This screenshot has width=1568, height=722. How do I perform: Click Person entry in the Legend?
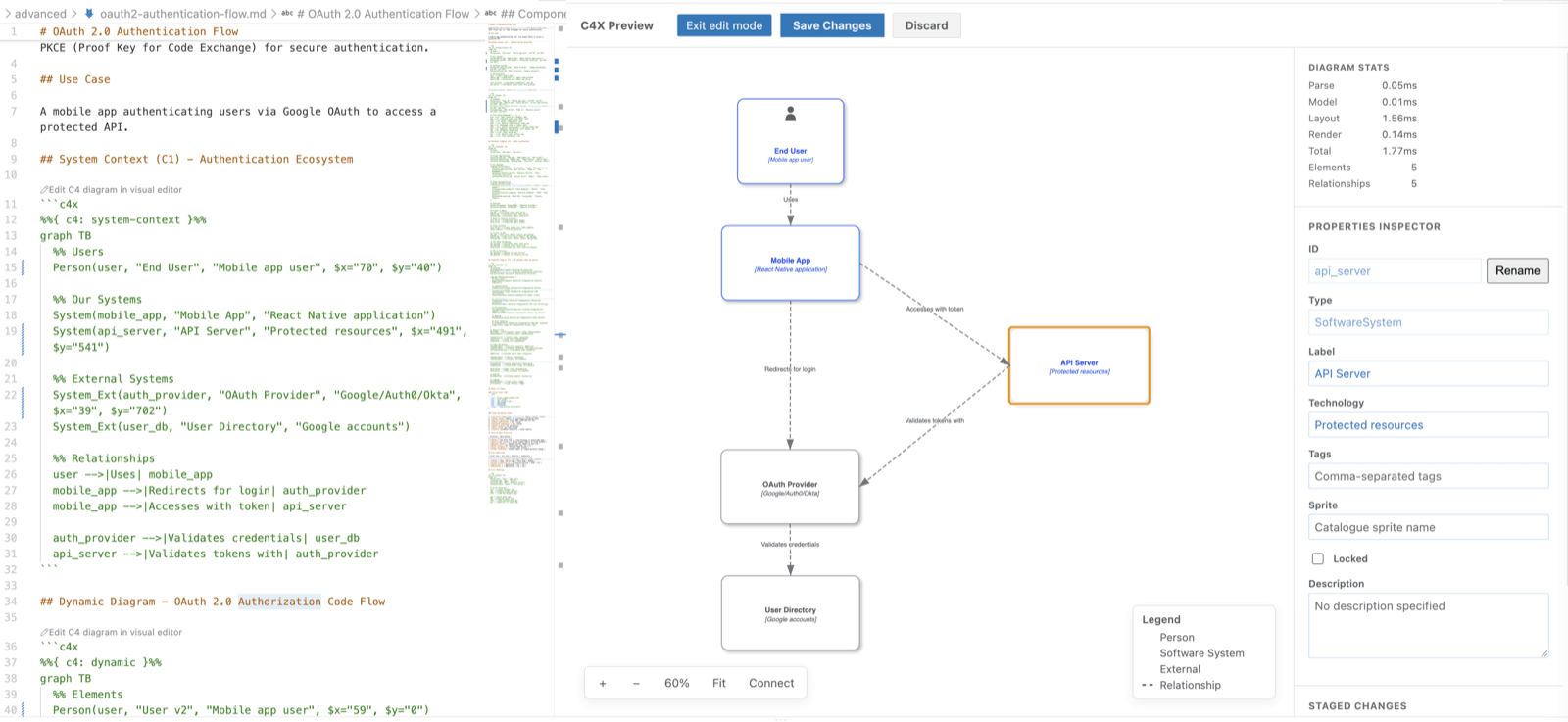point(1177,638)
